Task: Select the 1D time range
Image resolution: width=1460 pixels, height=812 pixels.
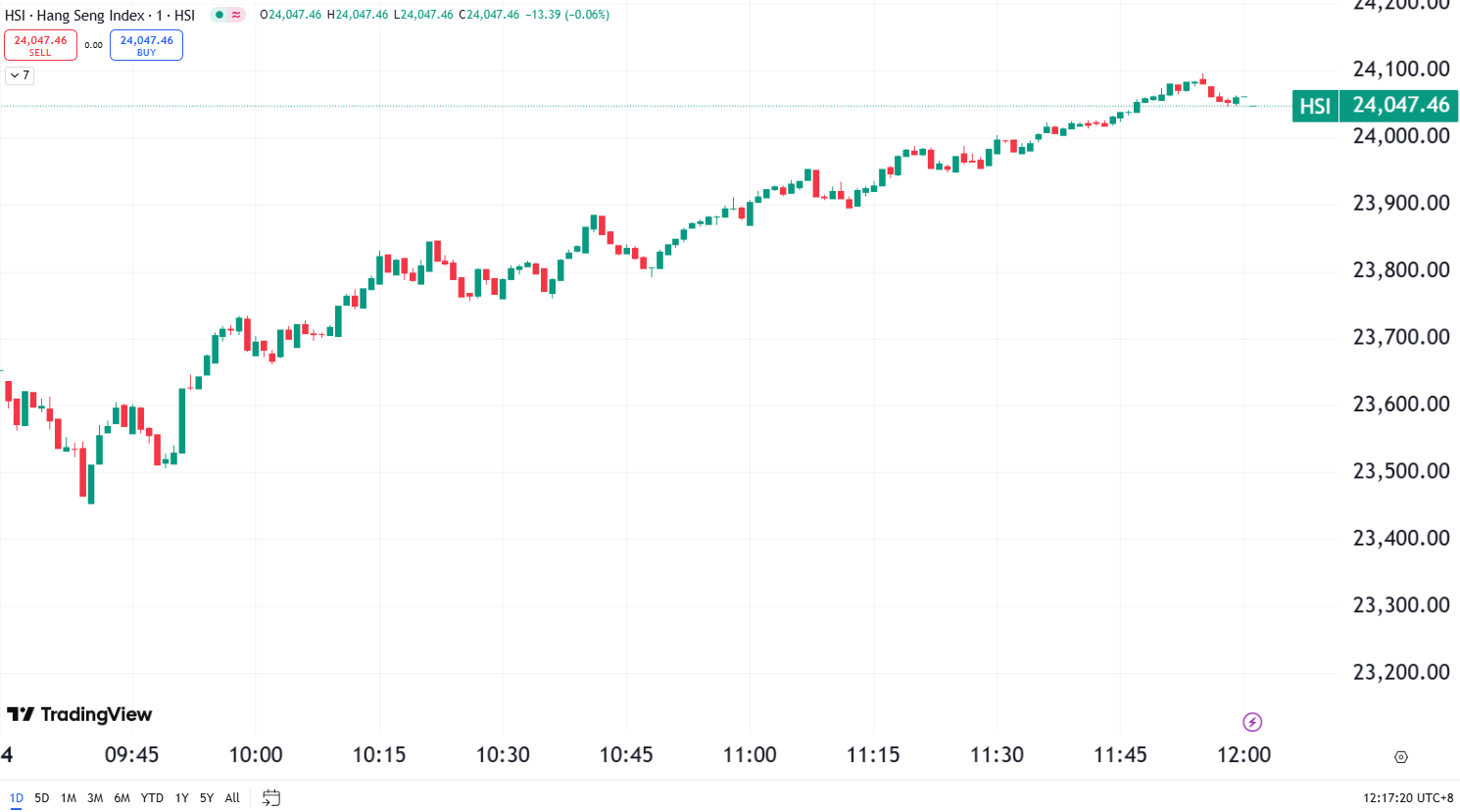Action: [16, 797]
